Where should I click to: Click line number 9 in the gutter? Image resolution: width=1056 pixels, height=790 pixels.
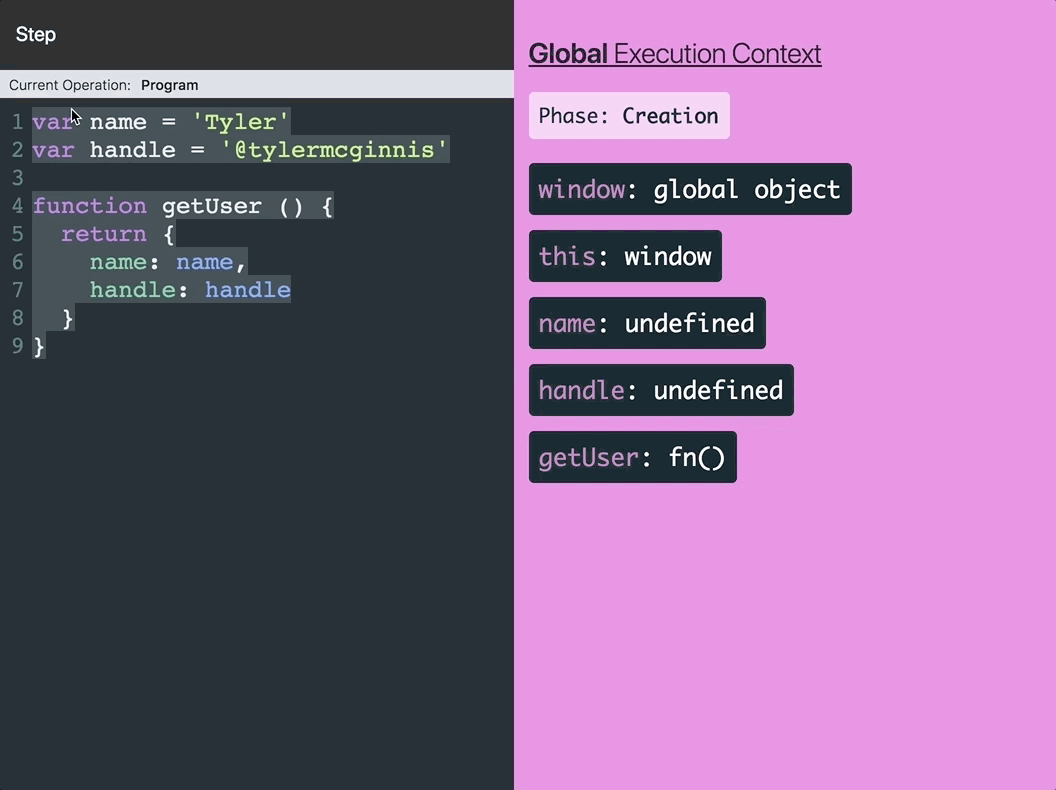[x=17, y=346]
